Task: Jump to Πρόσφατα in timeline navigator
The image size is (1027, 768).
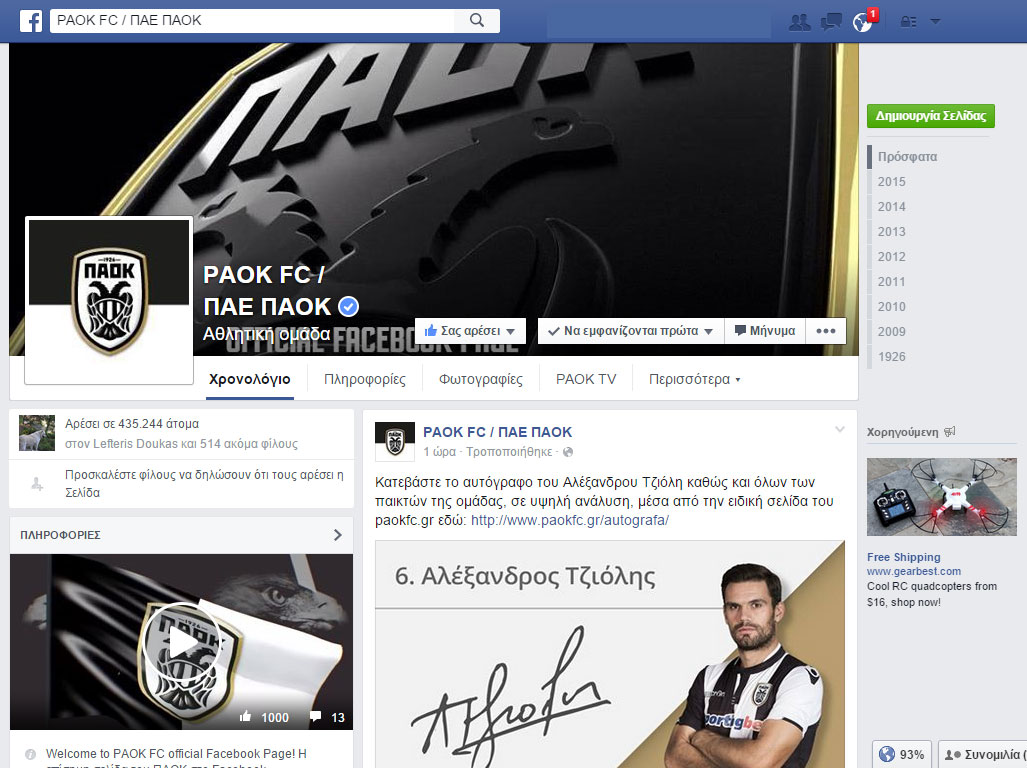Action: (907, 156)
